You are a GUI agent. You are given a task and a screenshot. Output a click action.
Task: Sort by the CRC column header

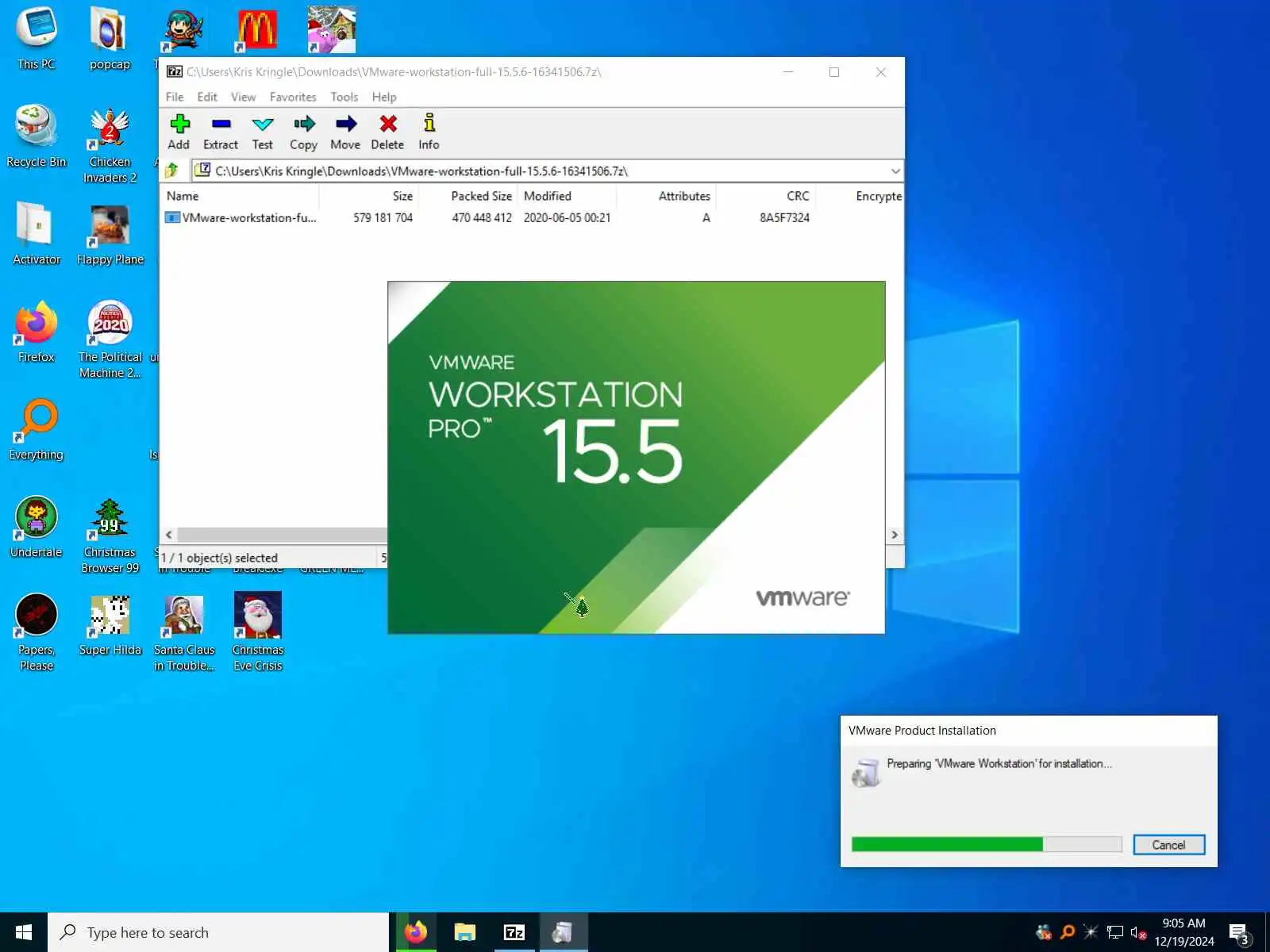coord(765,196)
